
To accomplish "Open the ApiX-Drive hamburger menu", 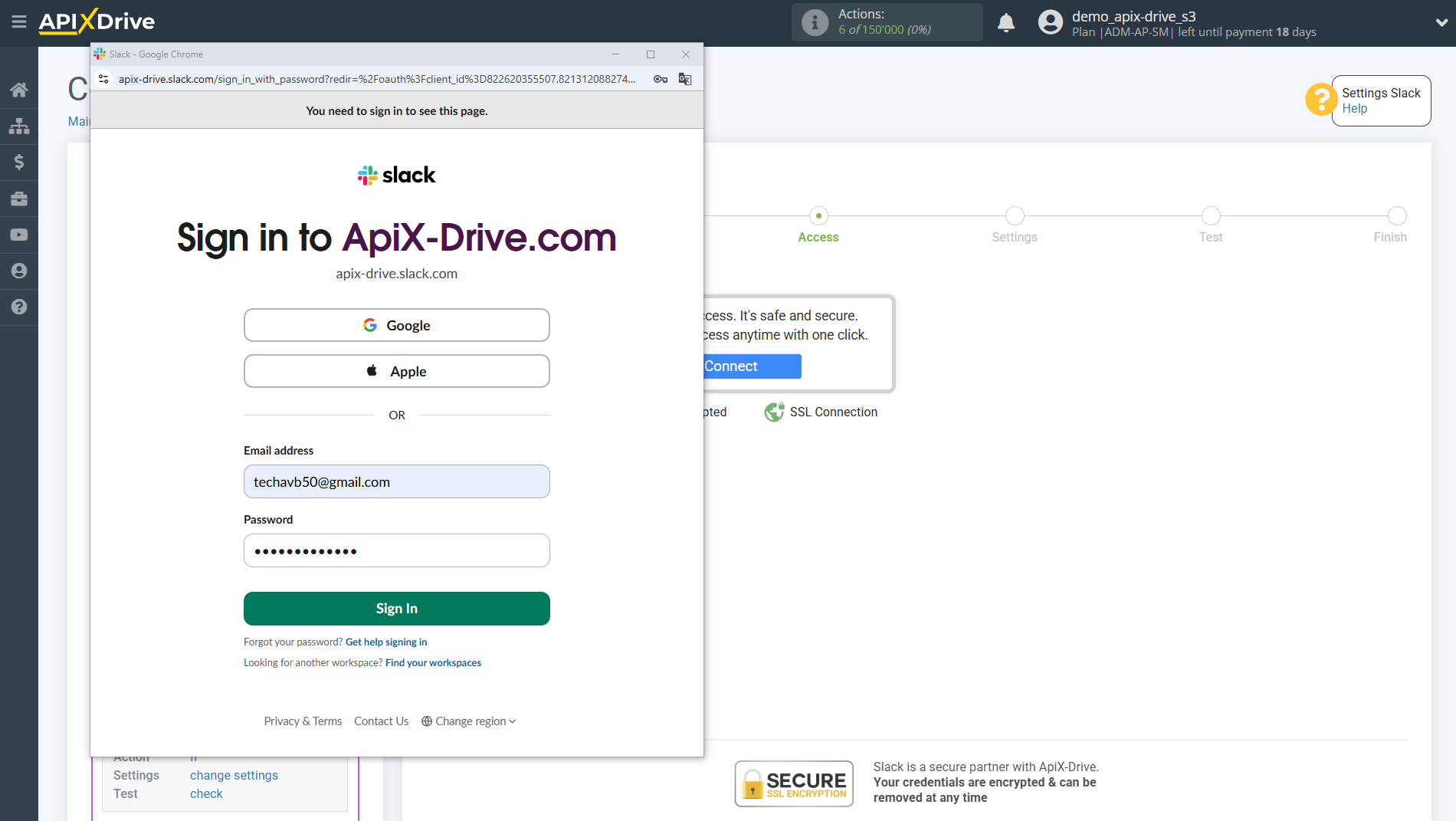I will 19,21.
